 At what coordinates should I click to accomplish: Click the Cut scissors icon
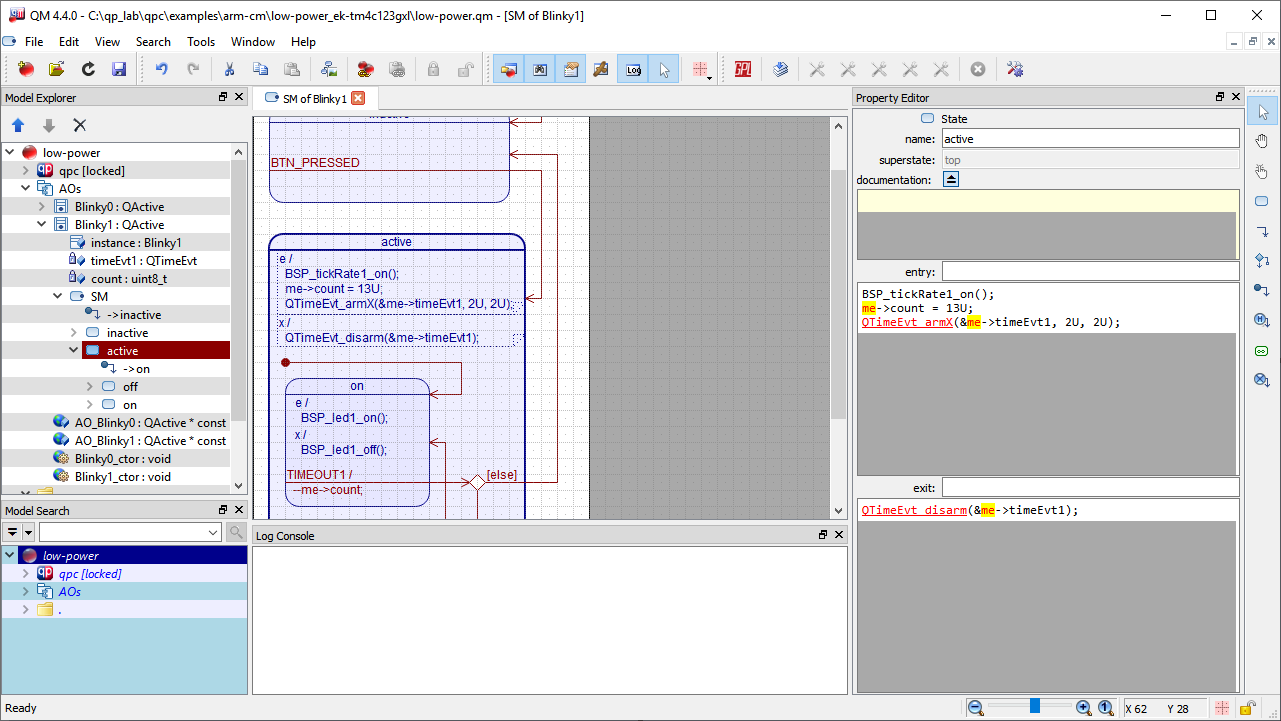click(229, 69)
